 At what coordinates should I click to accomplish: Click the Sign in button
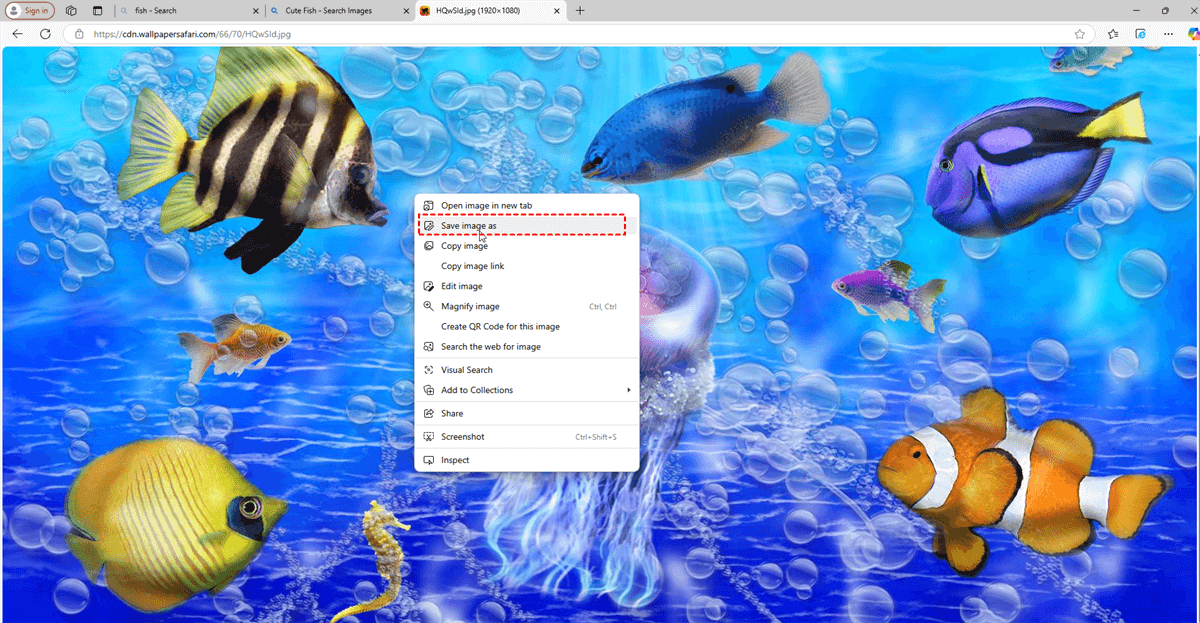click(30, 11)
